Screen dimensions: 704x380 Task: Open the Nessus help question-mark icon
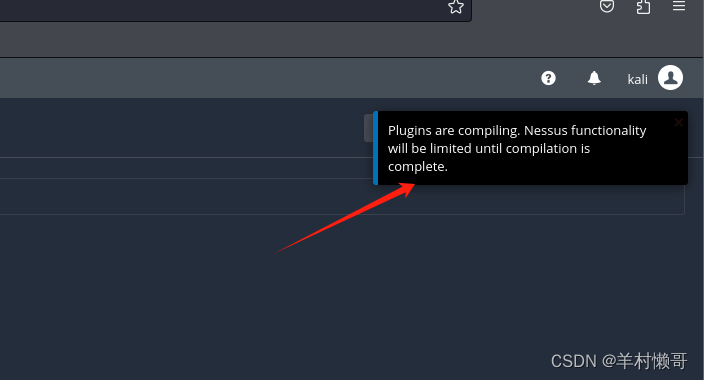(548, 78)
